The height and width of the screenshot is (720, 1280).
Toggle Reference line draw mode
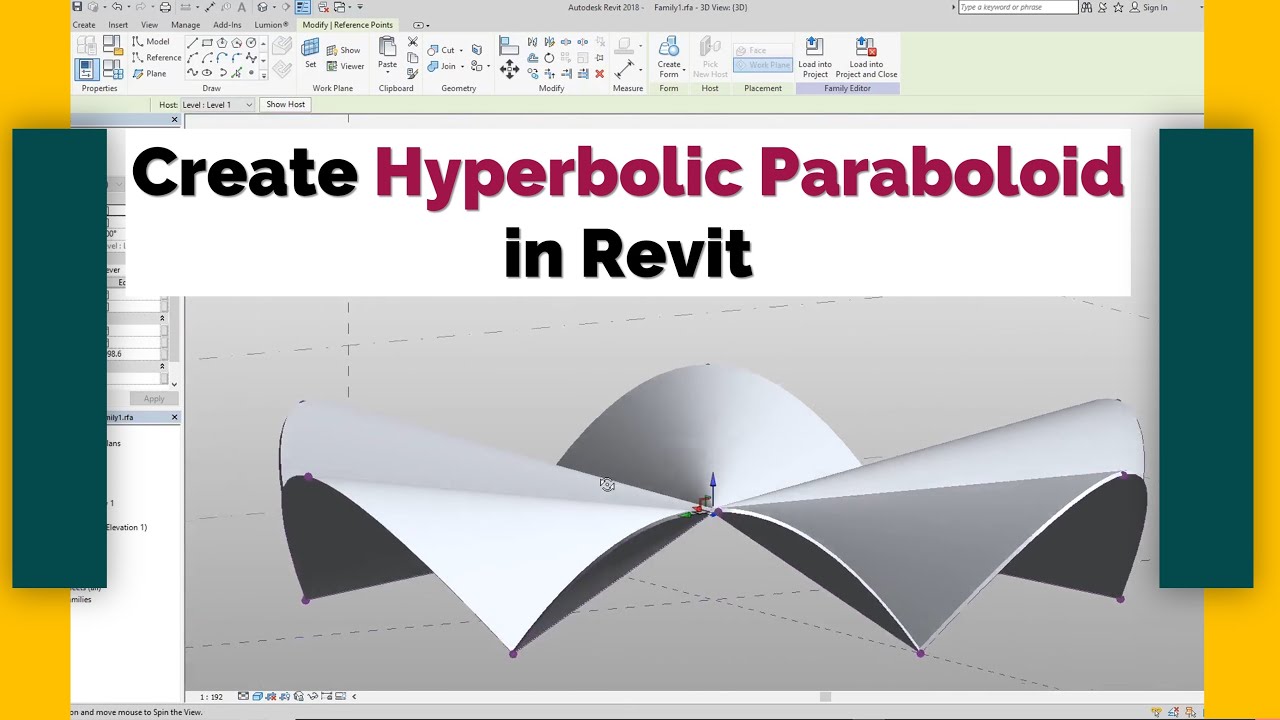(x=157, y=58)
